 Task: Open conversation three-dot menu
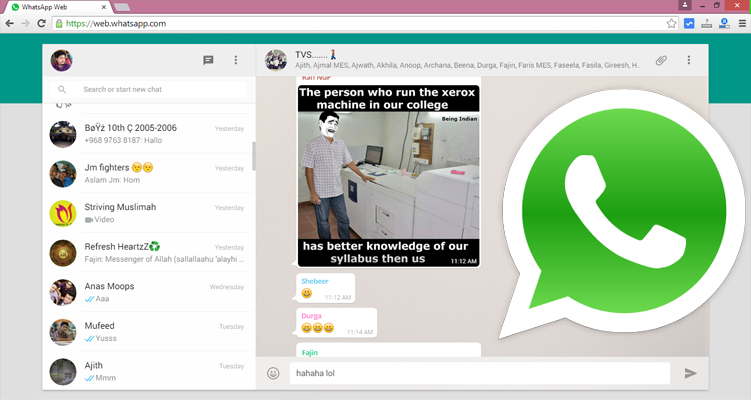coord(689,60)
